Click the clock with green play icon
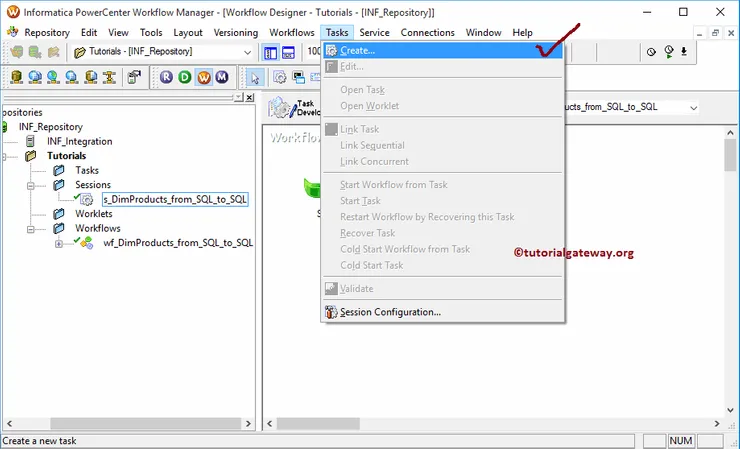 [668, 52]
